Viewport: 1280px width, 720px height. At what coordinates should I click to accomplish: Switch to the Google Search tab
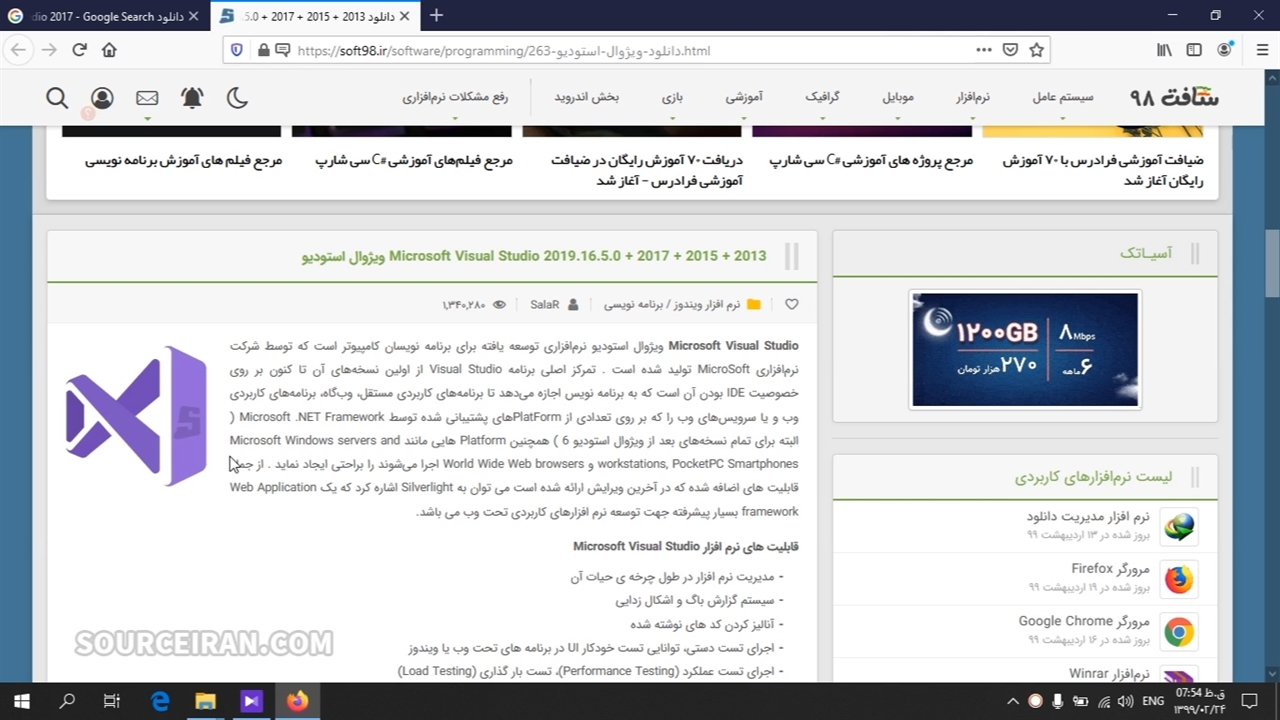pos(100,16)
